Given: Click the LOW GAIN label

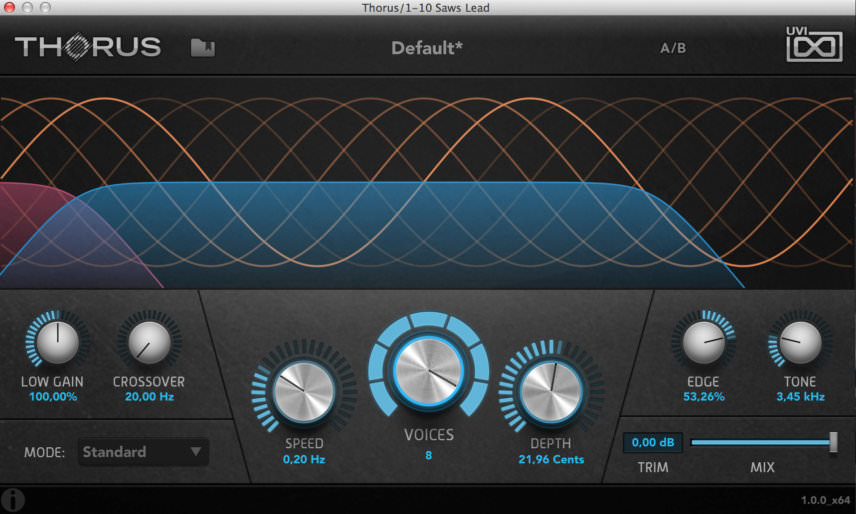Looking at the screenshot, I should (52, 382).
